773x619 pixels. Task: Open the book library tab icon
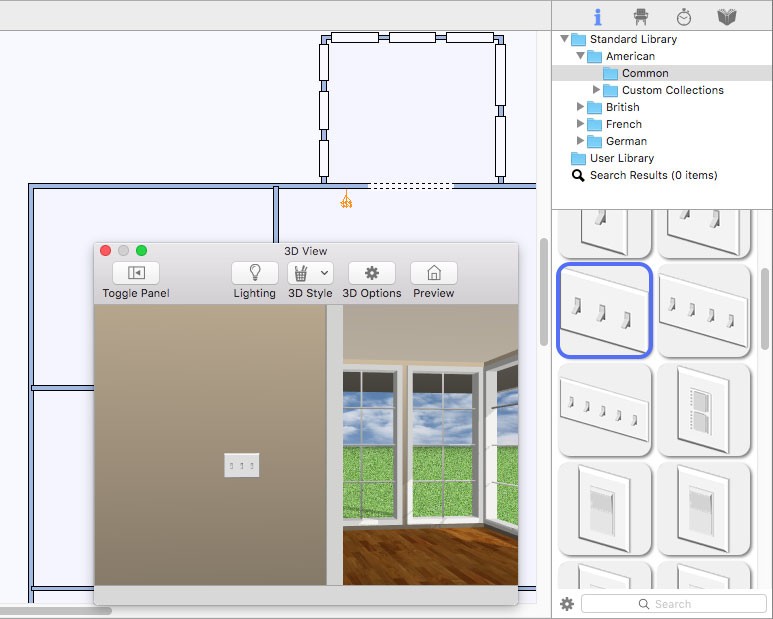pyautogui.click(x=727, y=17)
